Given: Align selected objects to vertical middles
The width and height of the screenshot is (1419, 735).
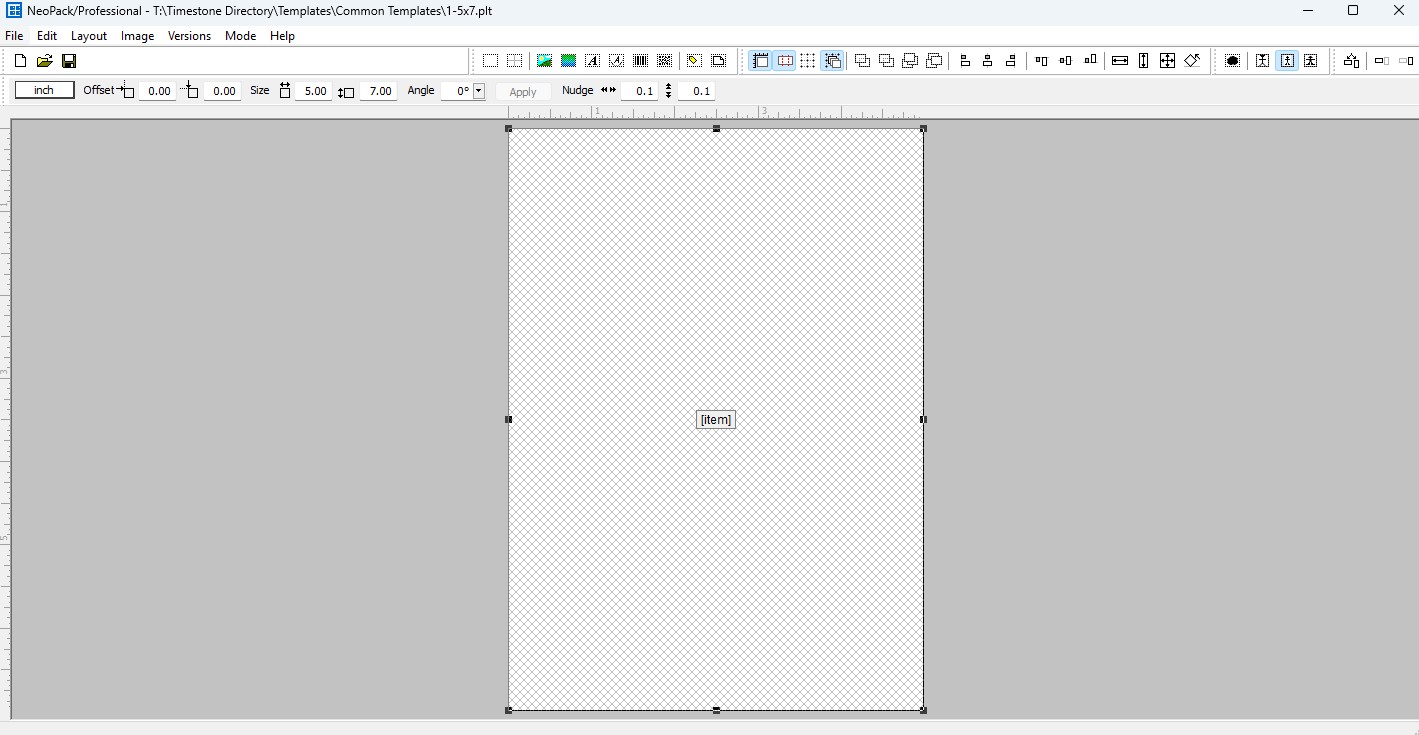Looking at the screenshot, I should click(x=1065, y=61).
